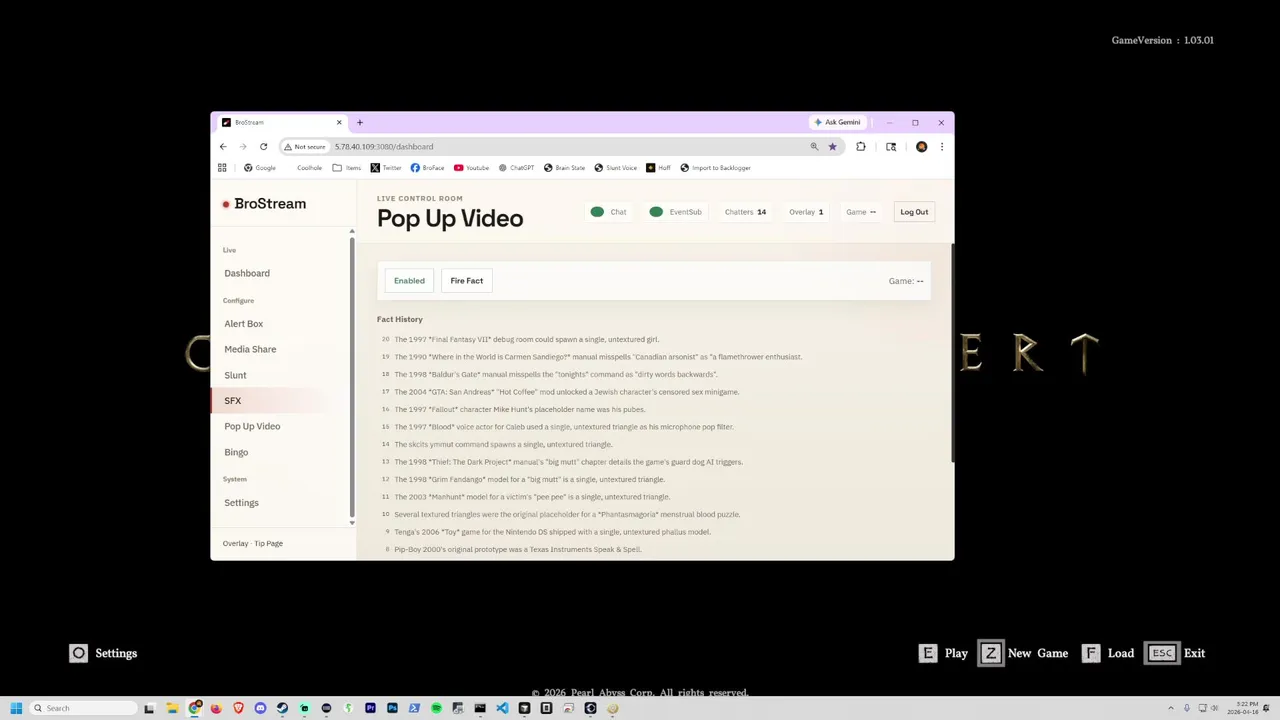Toggle the Enabled button for Pop Up Video
Viewport: 1280px width, 720px height.
click(409, 281)
